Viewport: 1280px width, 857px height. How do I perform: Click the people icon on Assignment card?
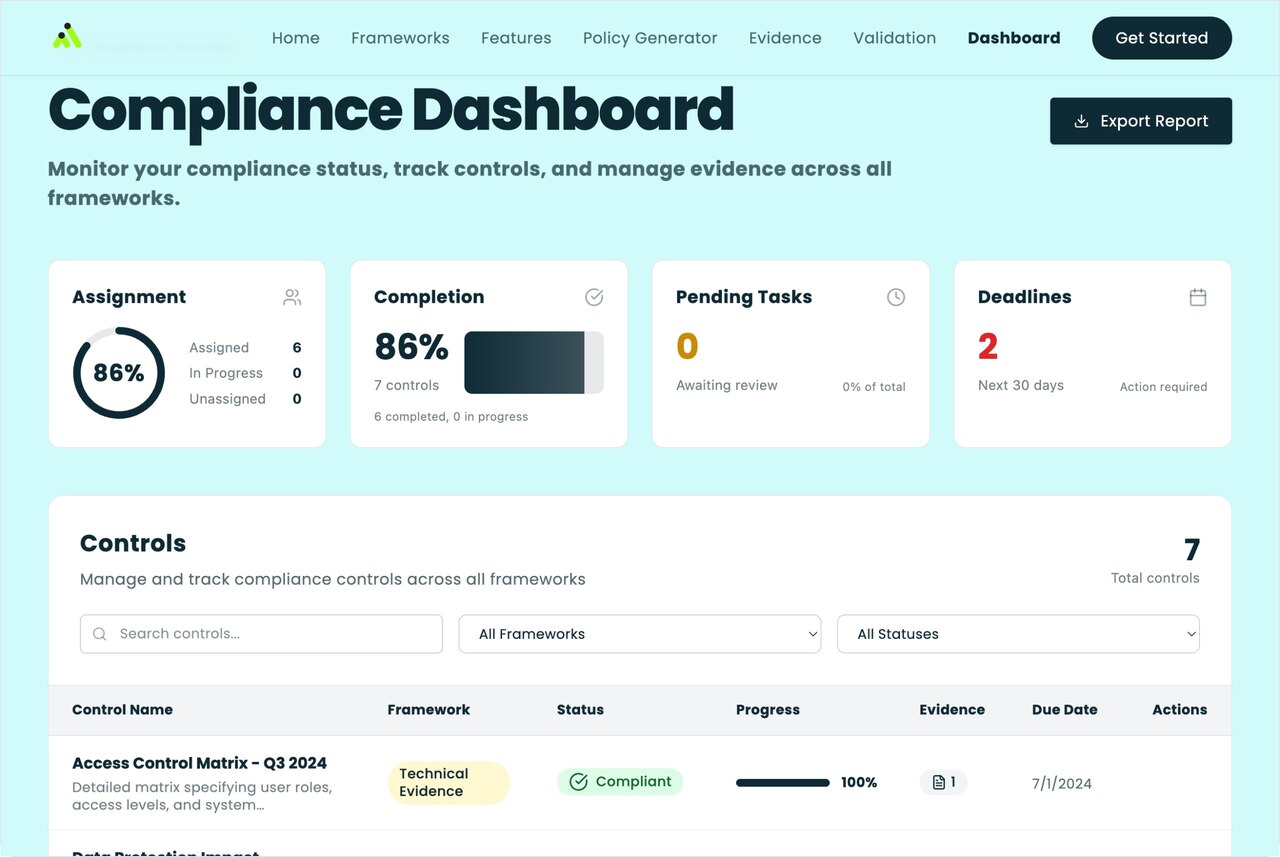click(292, 297)
